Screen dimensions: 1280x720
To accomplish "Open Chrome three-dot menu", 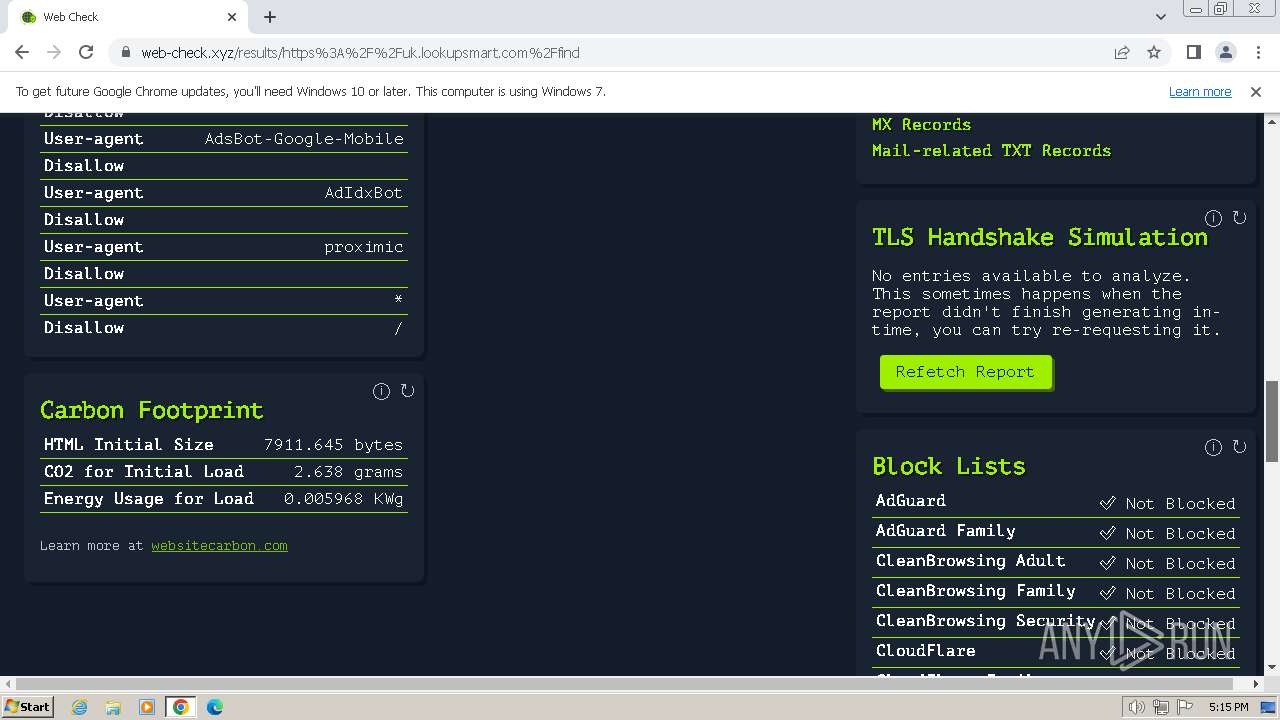I will [x=1257, y=52].
